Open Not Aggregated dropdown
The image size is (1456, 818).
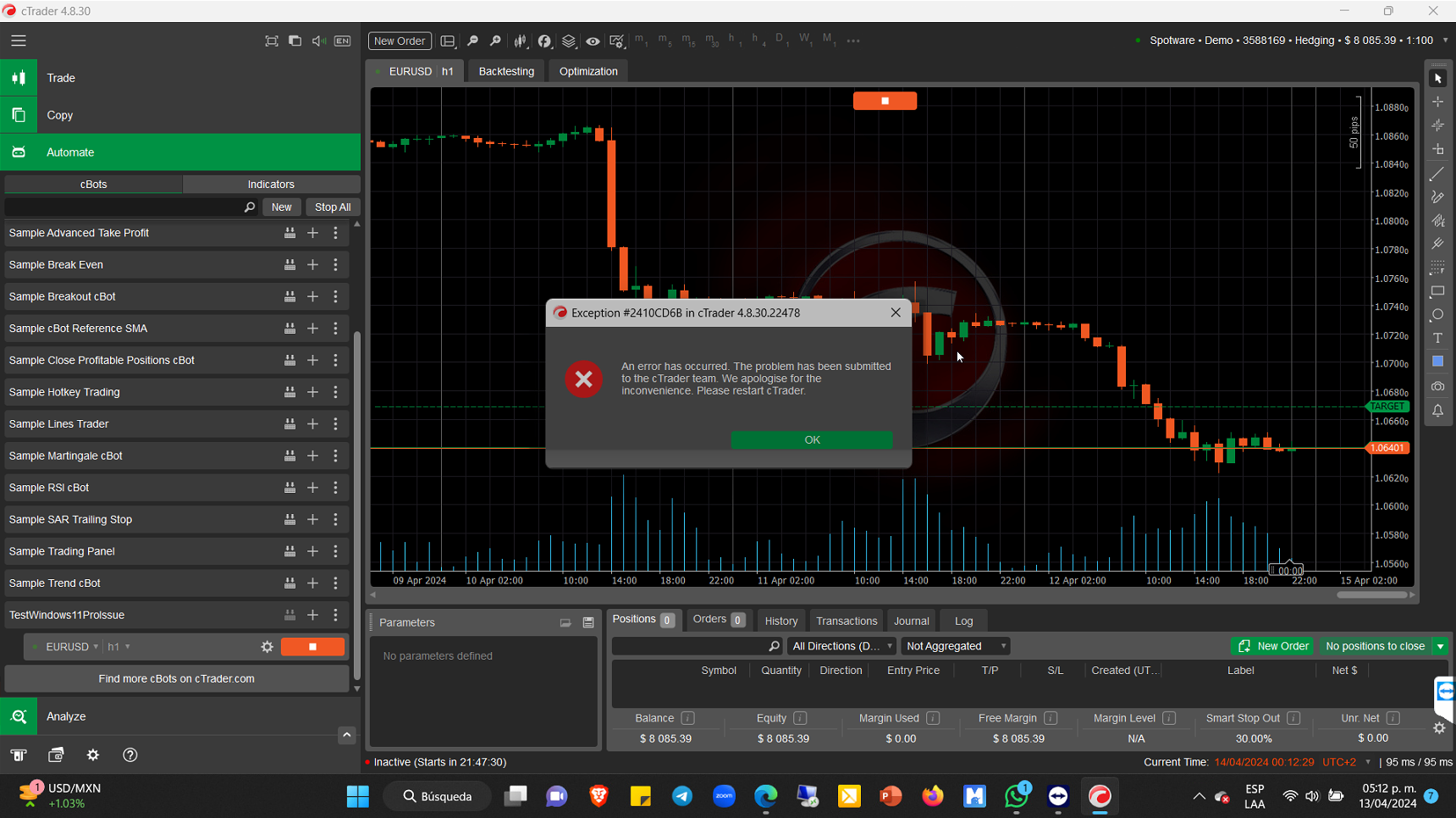956,646
